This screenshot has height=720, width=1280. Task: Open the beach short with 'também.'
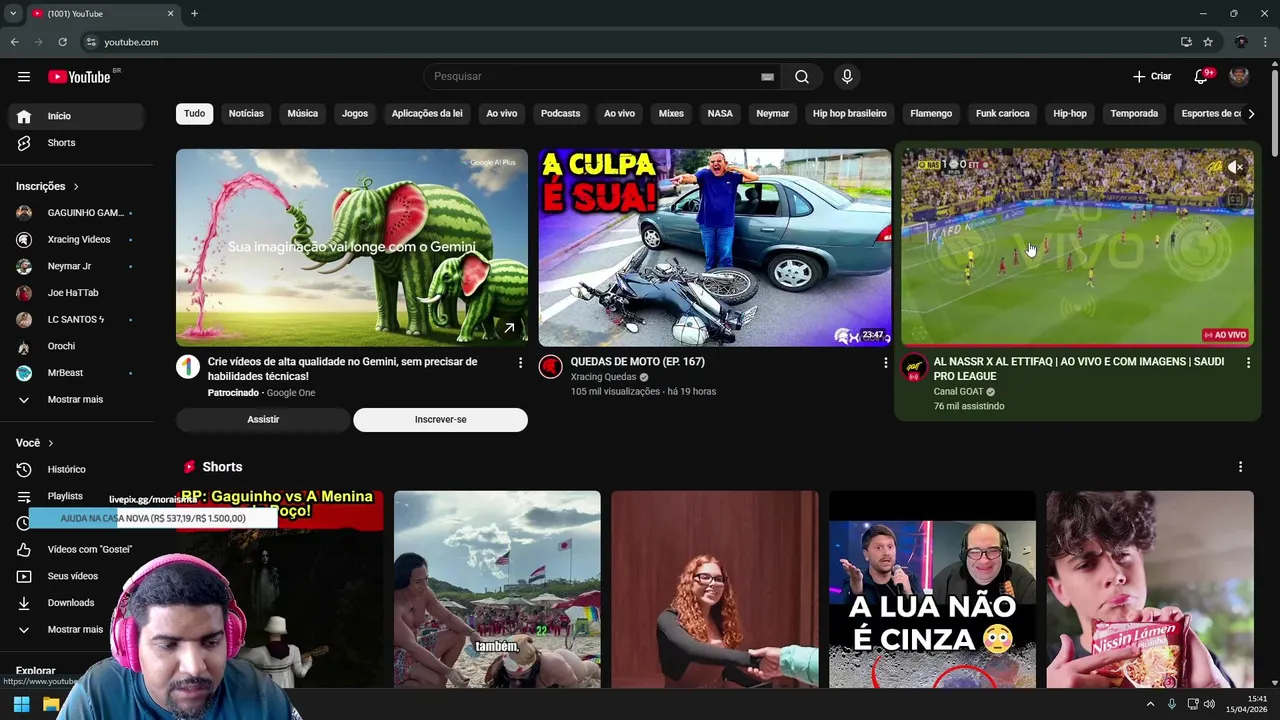point(497,589)
